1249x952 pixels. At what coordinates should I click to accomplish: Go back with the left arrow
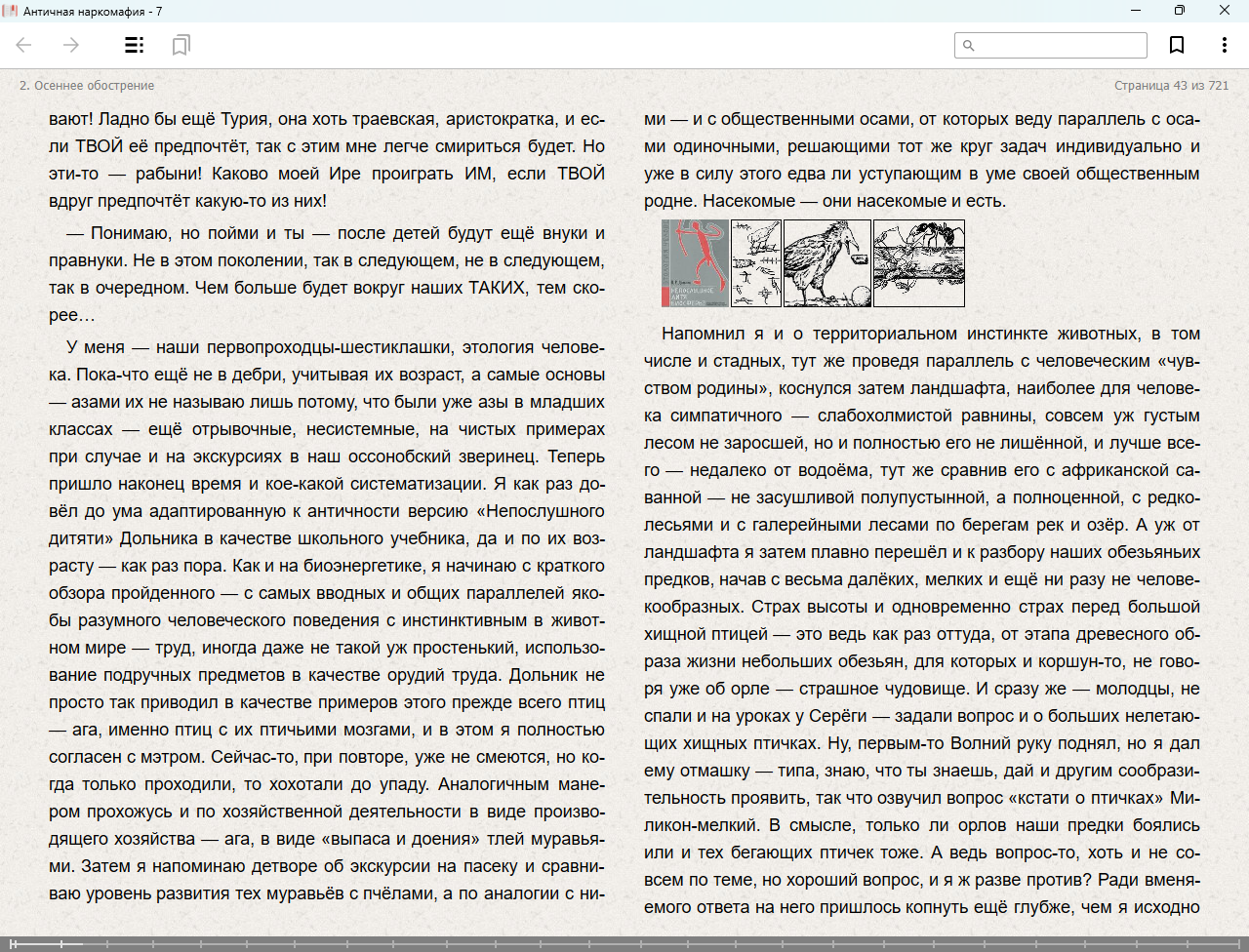click(x=24, y=45)
